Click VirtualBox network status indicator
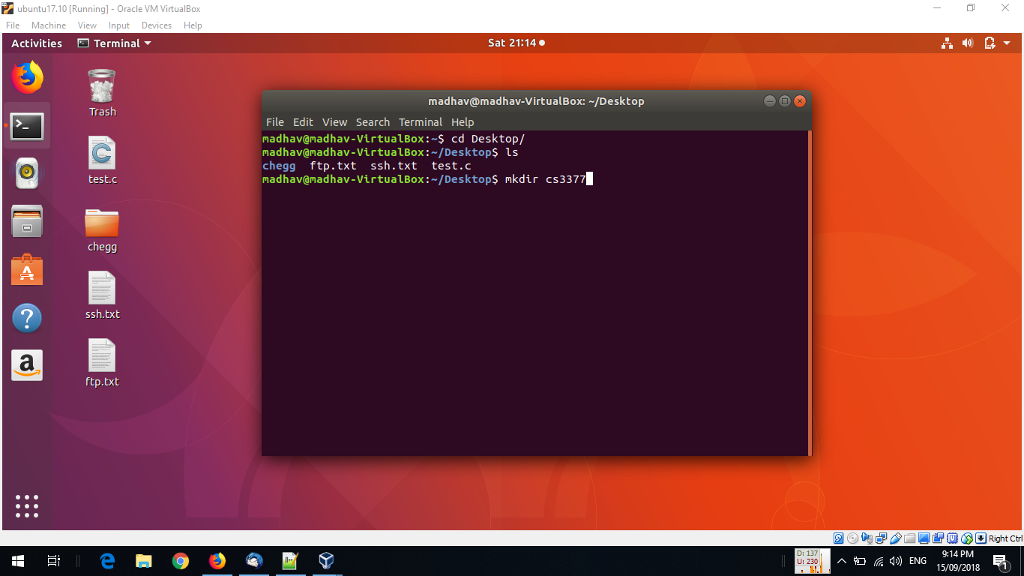Screen dimensions: 1024x576 pyautogui.click(x=882, y=538)
